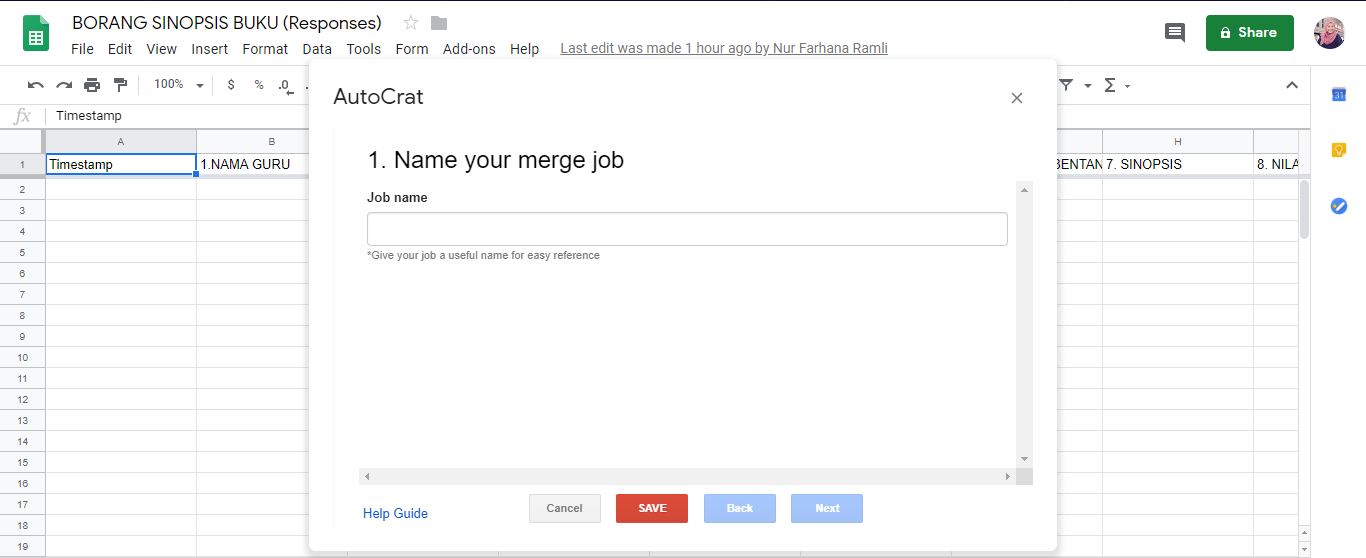The width and height of the screenshot is (1366, 558).
Task: Open the Format menu
Action: point(265,49)
